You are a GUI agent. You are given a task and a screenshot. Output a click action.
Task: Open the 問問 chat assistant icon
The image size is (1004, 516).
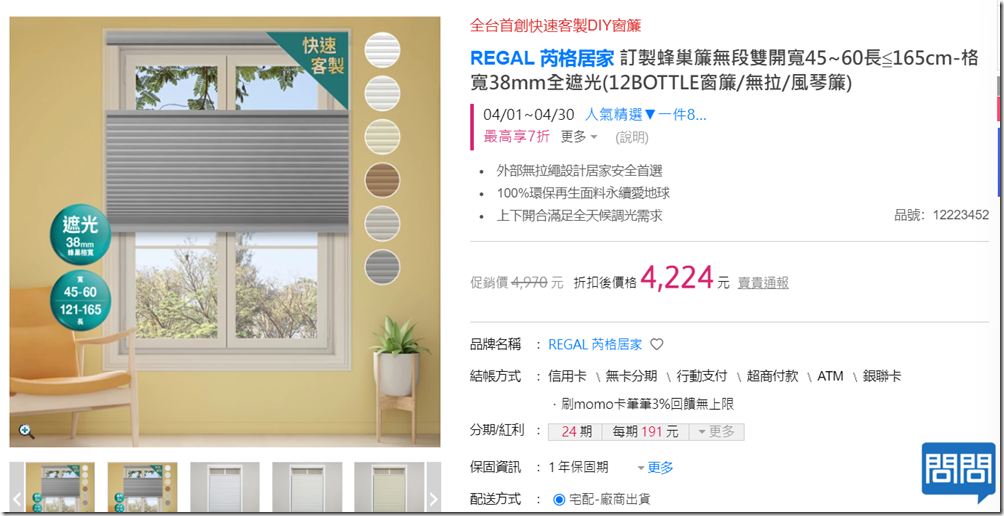point(959,473)
